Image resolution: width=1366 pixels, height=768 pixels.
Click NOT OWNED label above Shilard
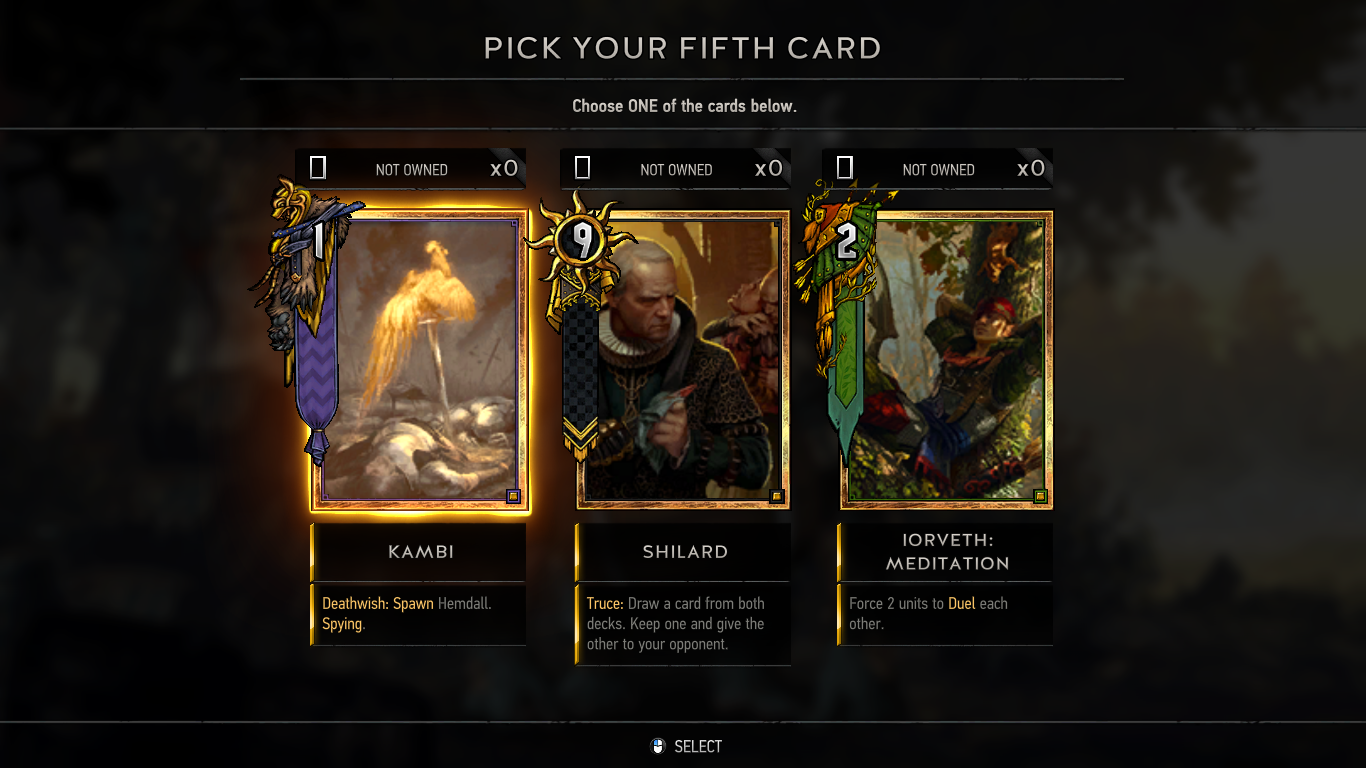click(676, 170)
